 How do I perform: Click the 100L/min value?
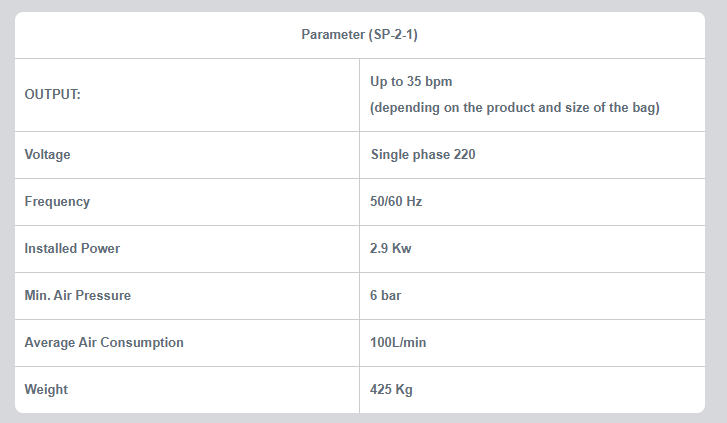(x=398, y=343)
